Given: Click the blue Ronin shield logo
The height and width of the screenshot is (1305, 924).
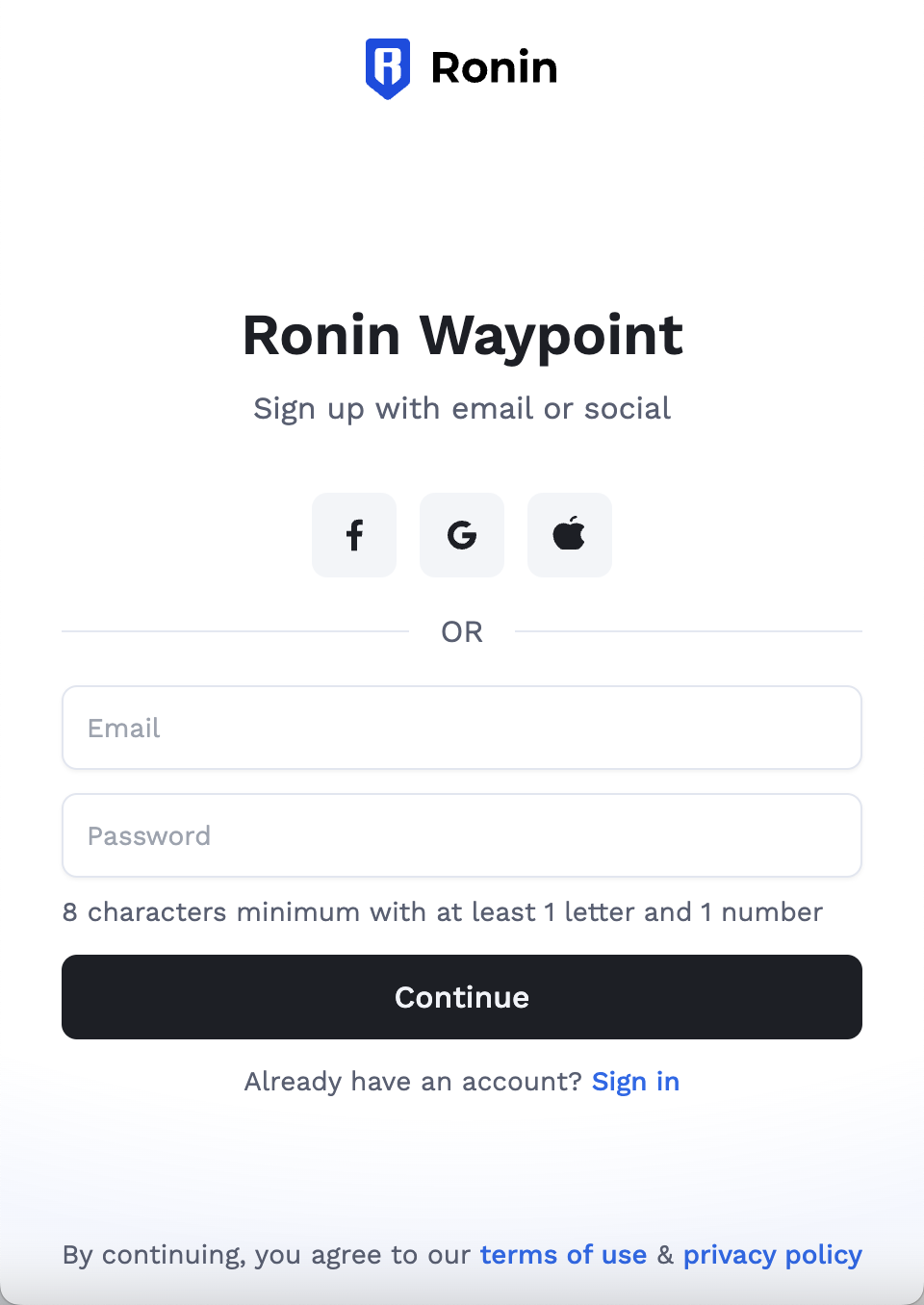Looking at the screenshot, I should [x=388, y=68].
